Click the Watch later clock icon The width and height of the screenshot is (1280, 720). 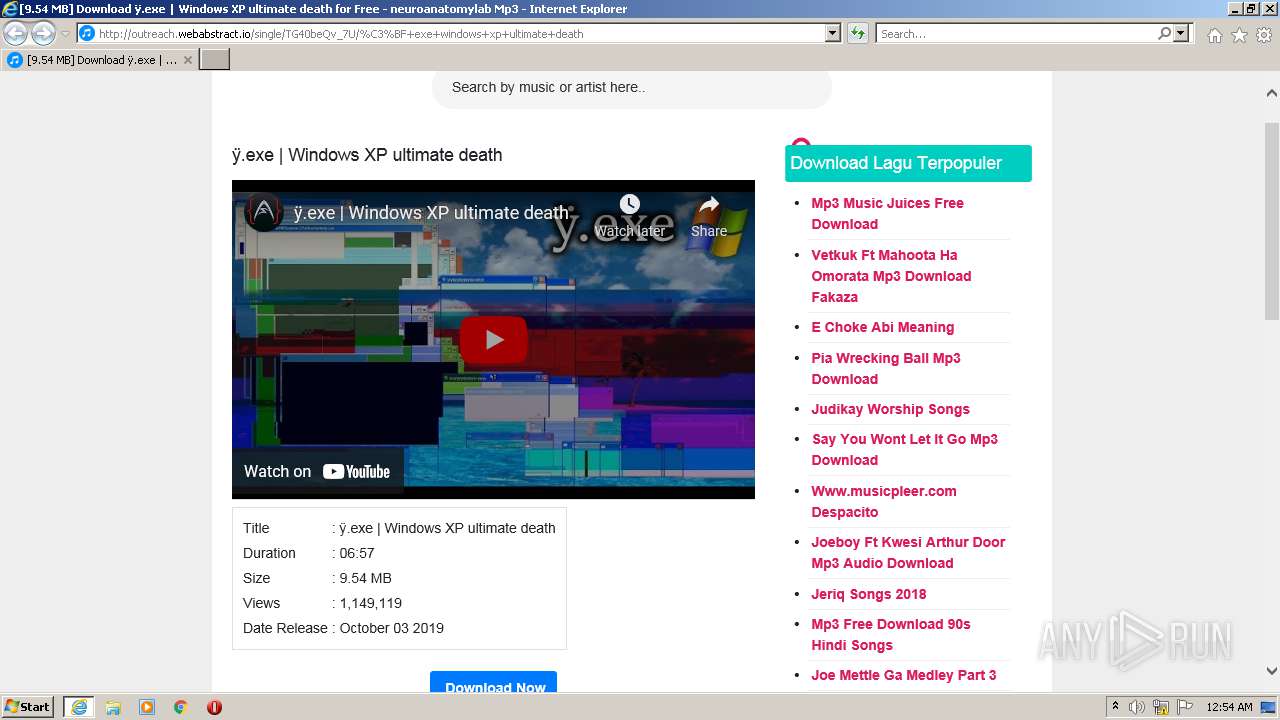pos(629,206)
